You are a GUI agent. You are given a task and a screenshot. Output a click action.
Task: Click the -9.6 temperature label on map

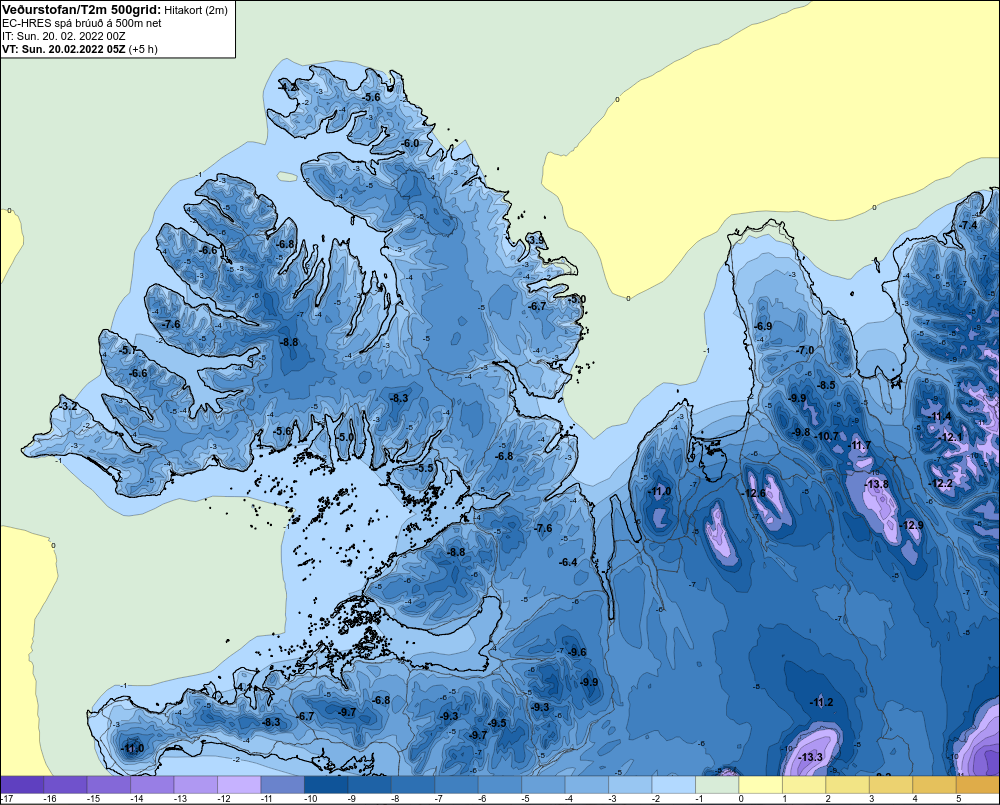(577, 652)
